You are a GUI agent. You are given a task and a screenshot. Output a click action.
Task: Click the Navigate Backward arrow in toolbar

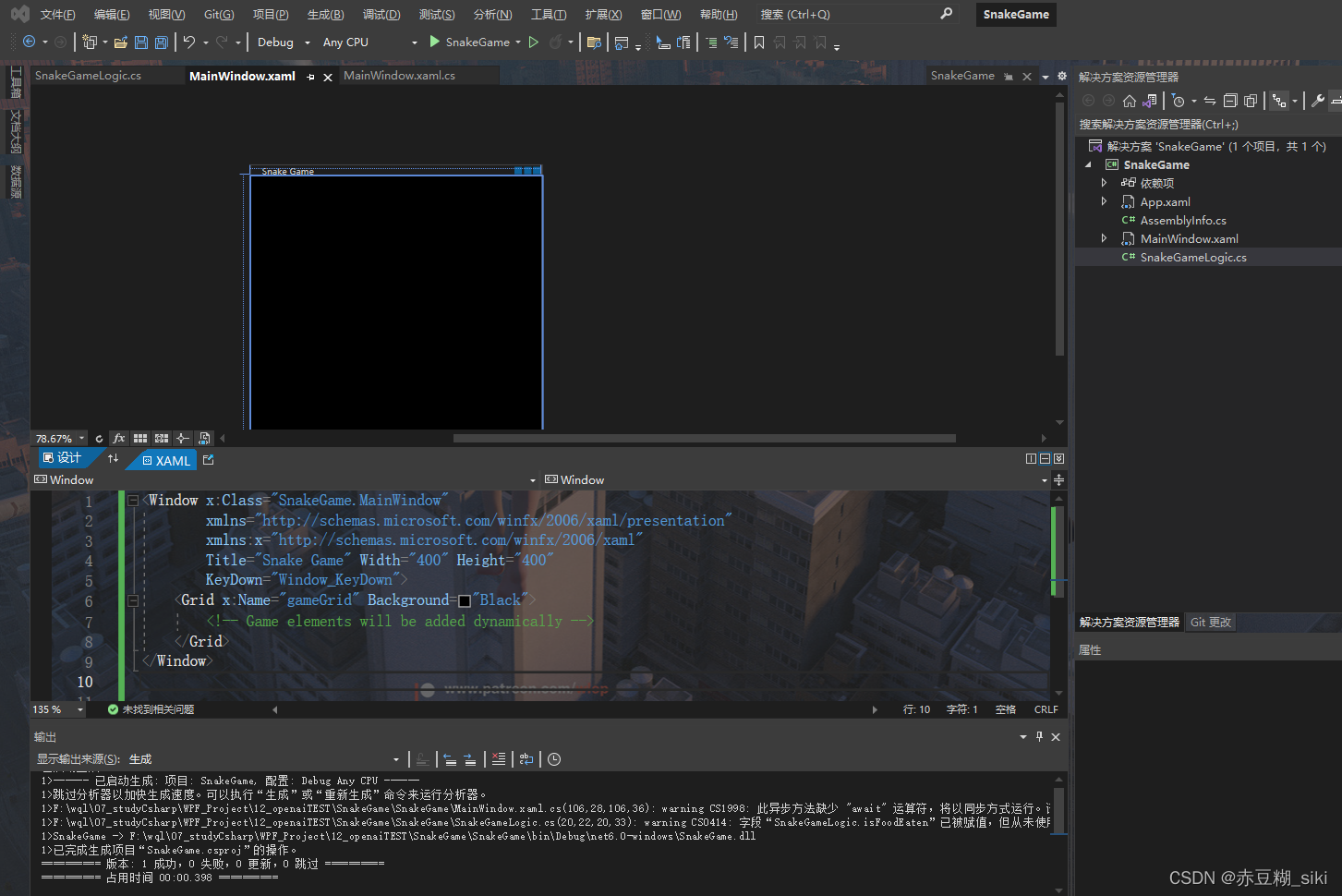point(29,42)
